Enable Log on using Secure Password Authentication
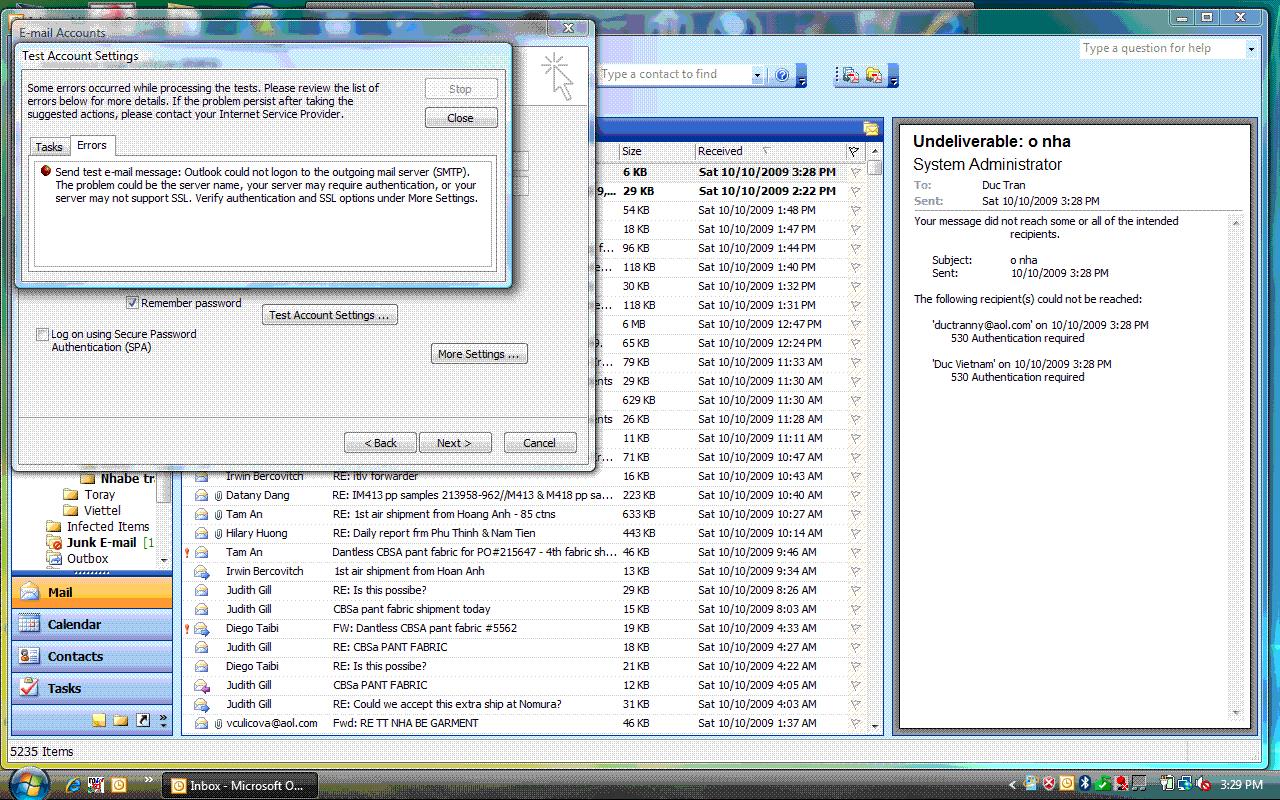Viewport: 1280px width, 800px height. [x=42, y=334]
